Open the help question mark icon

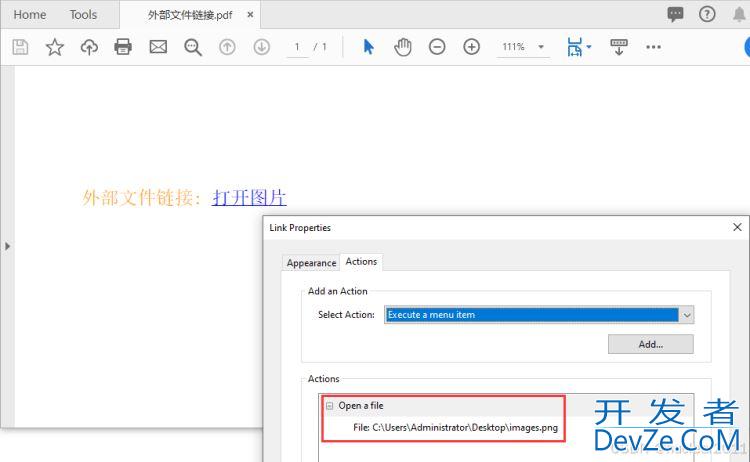(x=707, y=14)
